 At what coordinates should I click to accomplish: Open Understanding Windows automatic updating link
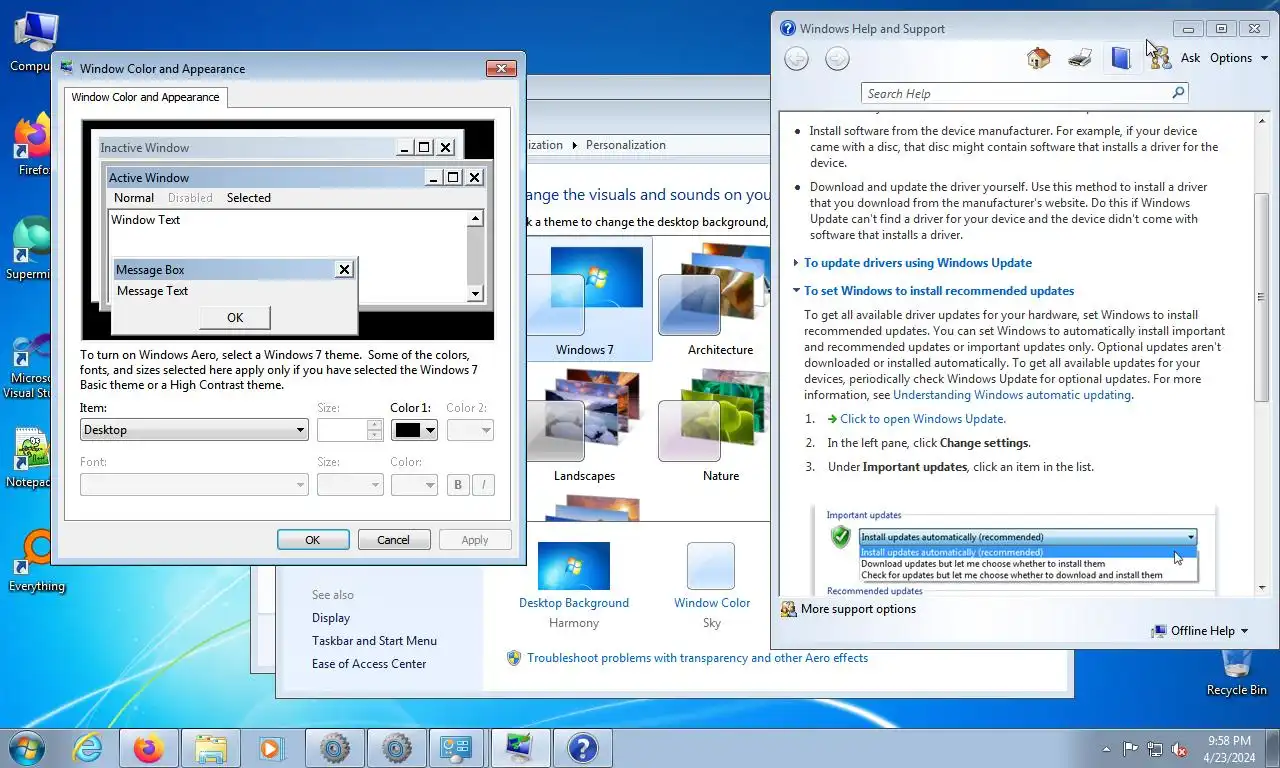tap(1012, 395)
